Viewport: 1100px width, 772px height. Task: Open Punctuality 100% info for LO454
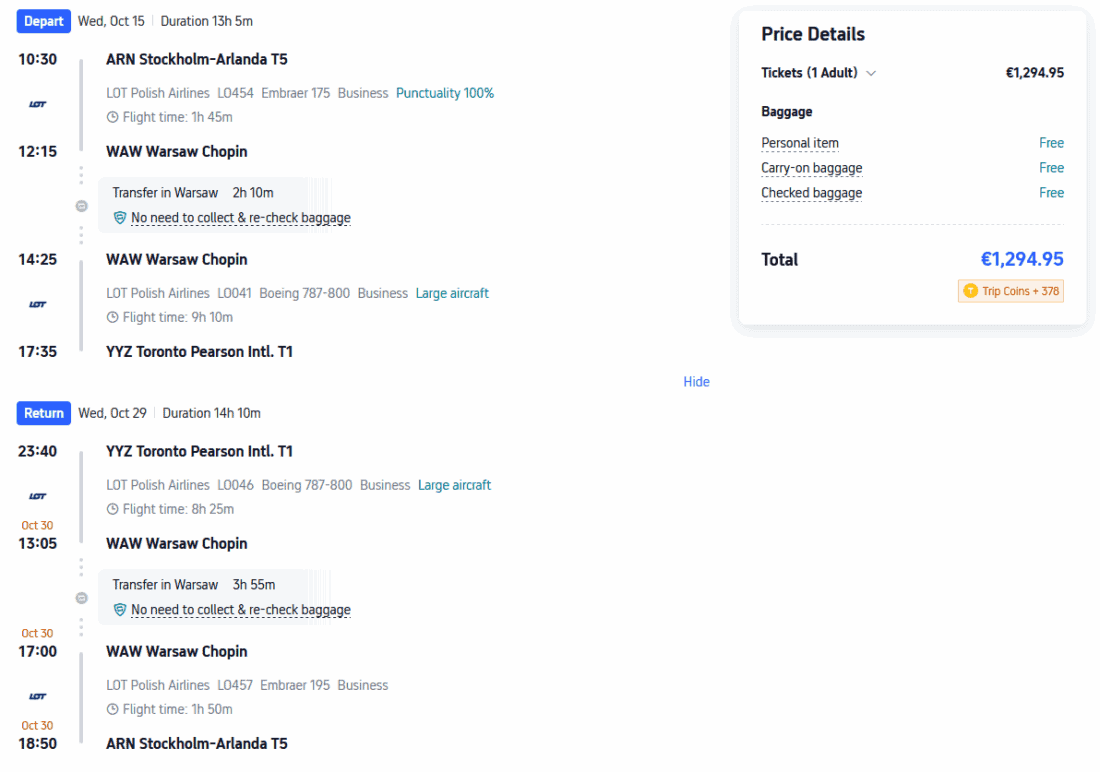point(445,93)
